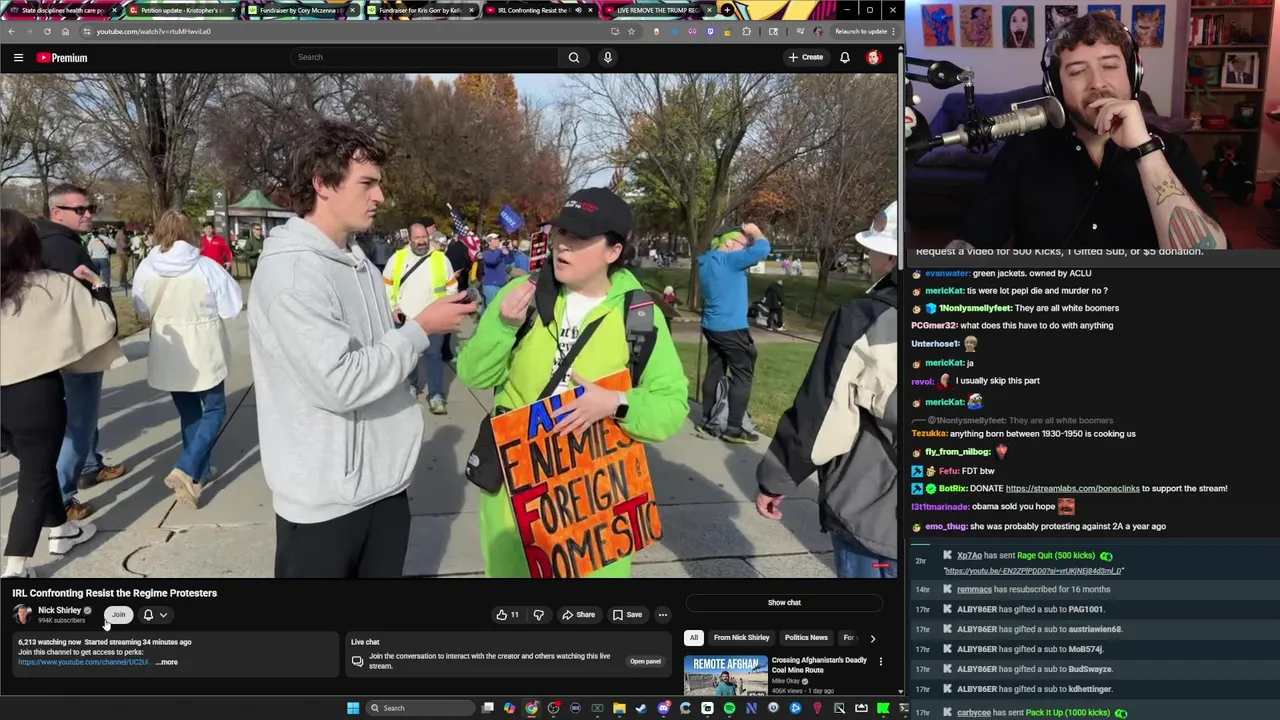Open Windows Start menu
This screenshot has width=1280, height=720.
click(x=352, y=708)
